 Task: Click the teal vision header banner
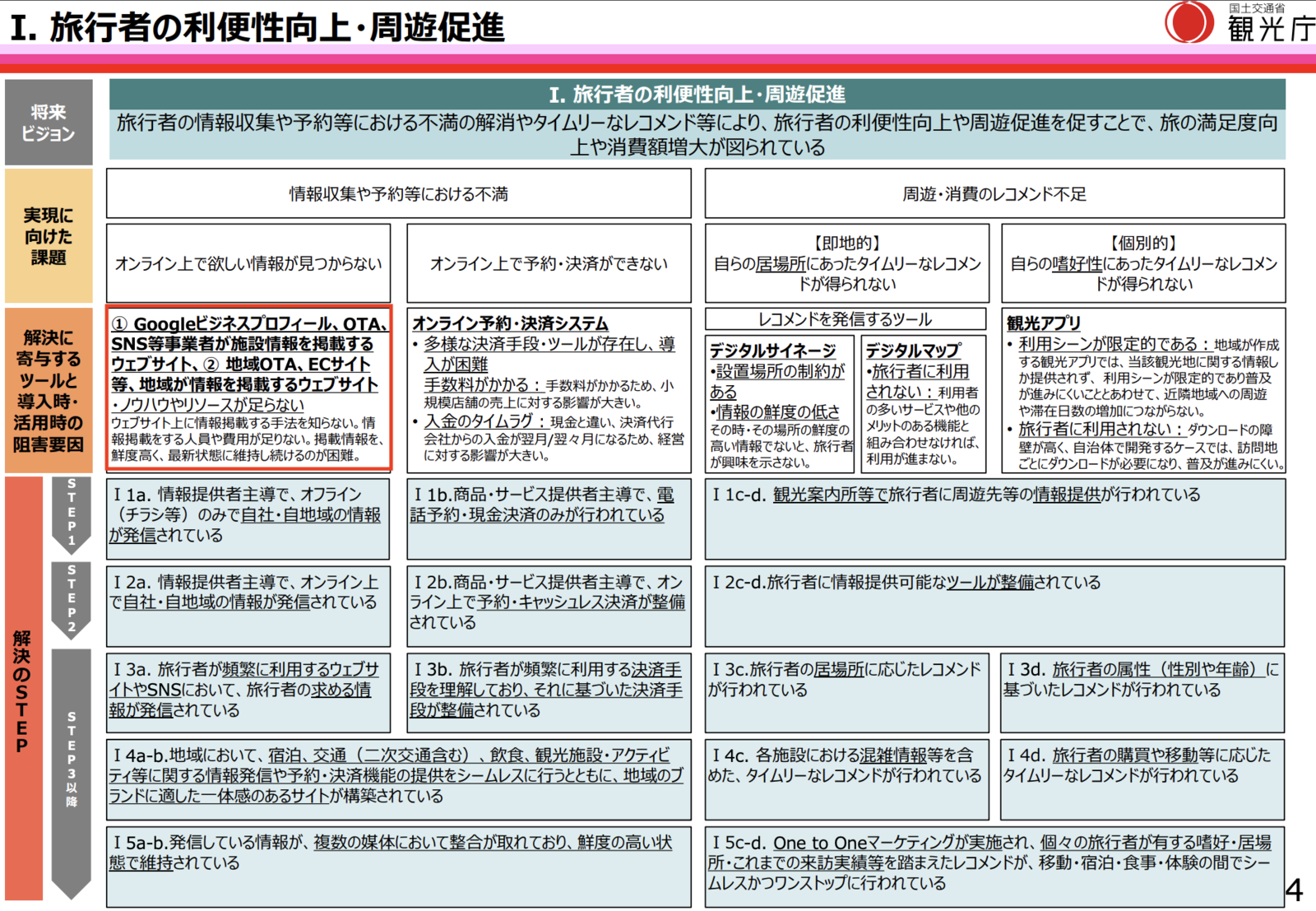(x=697, y=94)
